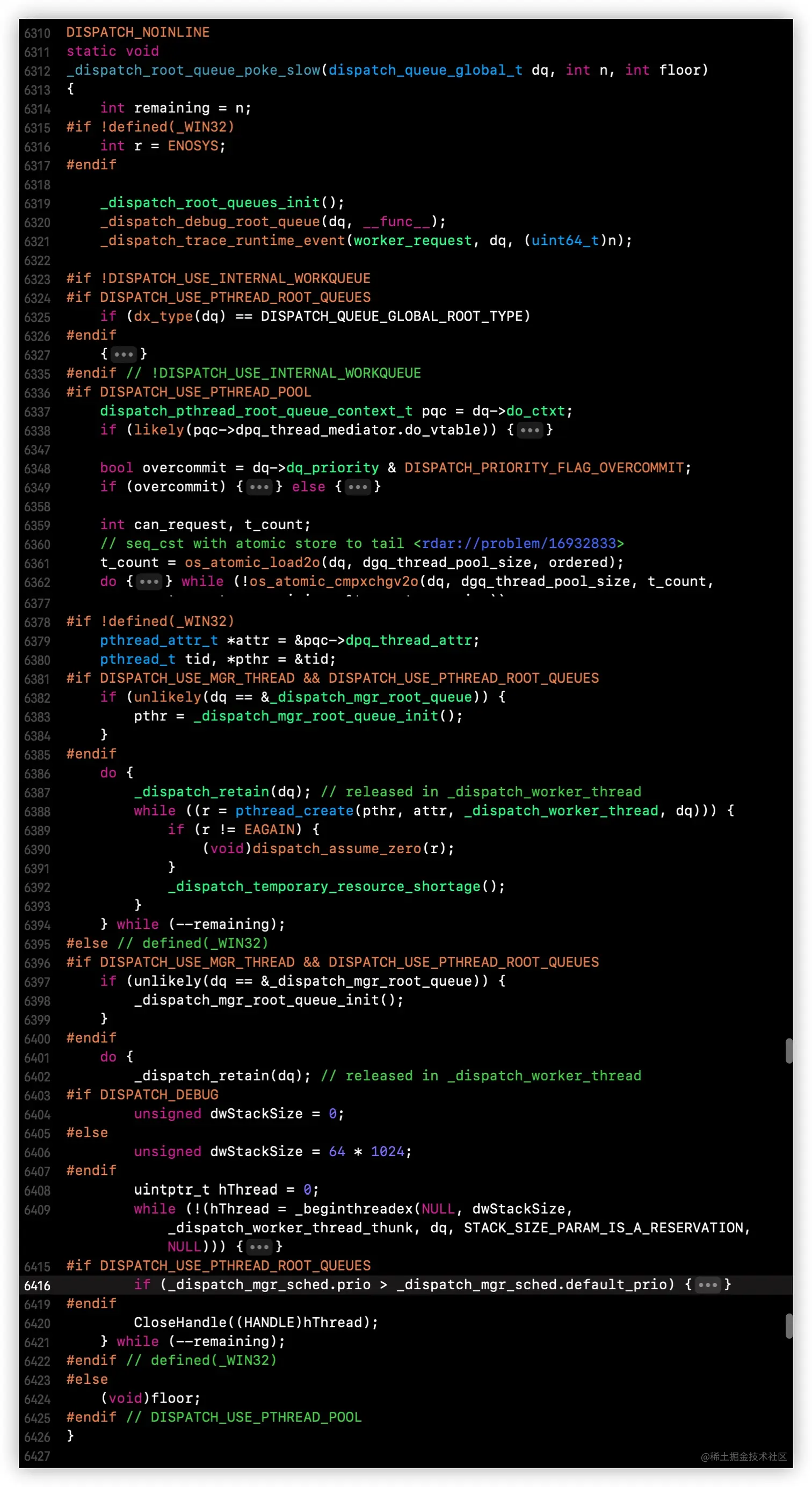The height and width of the screenshot is (1487, 812).
Task: Click pthread_create call on line 6388
Action: pyautogui.click(x=294, y=811)
